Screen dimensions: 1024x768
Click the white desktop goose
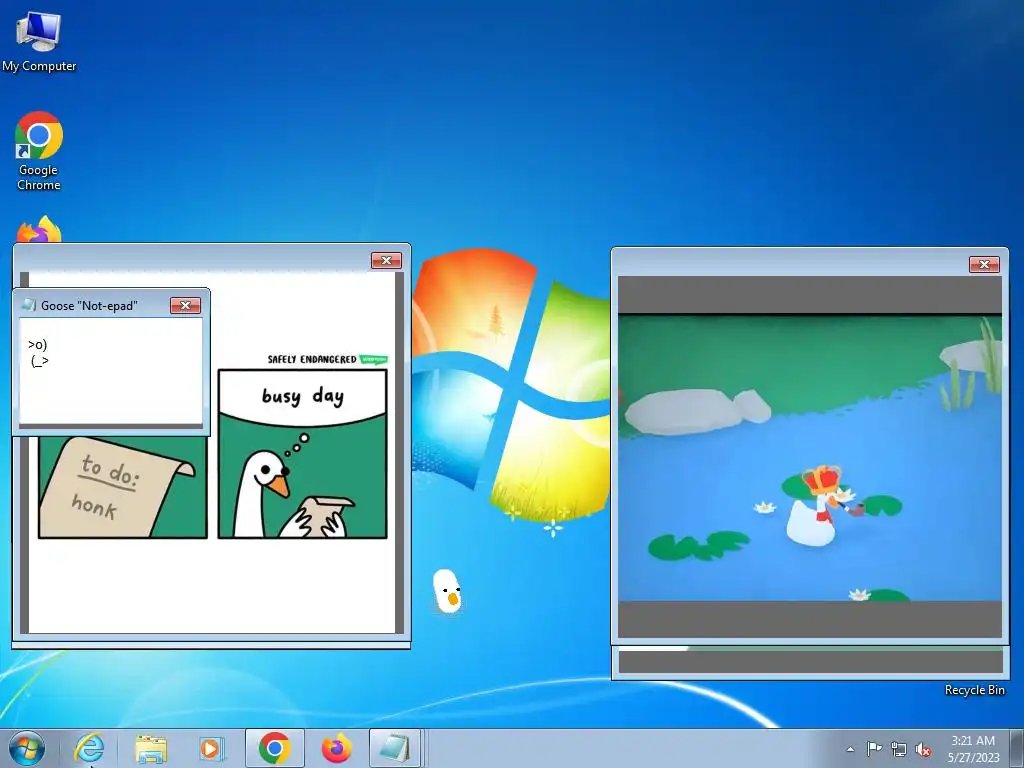click(448, 590)
